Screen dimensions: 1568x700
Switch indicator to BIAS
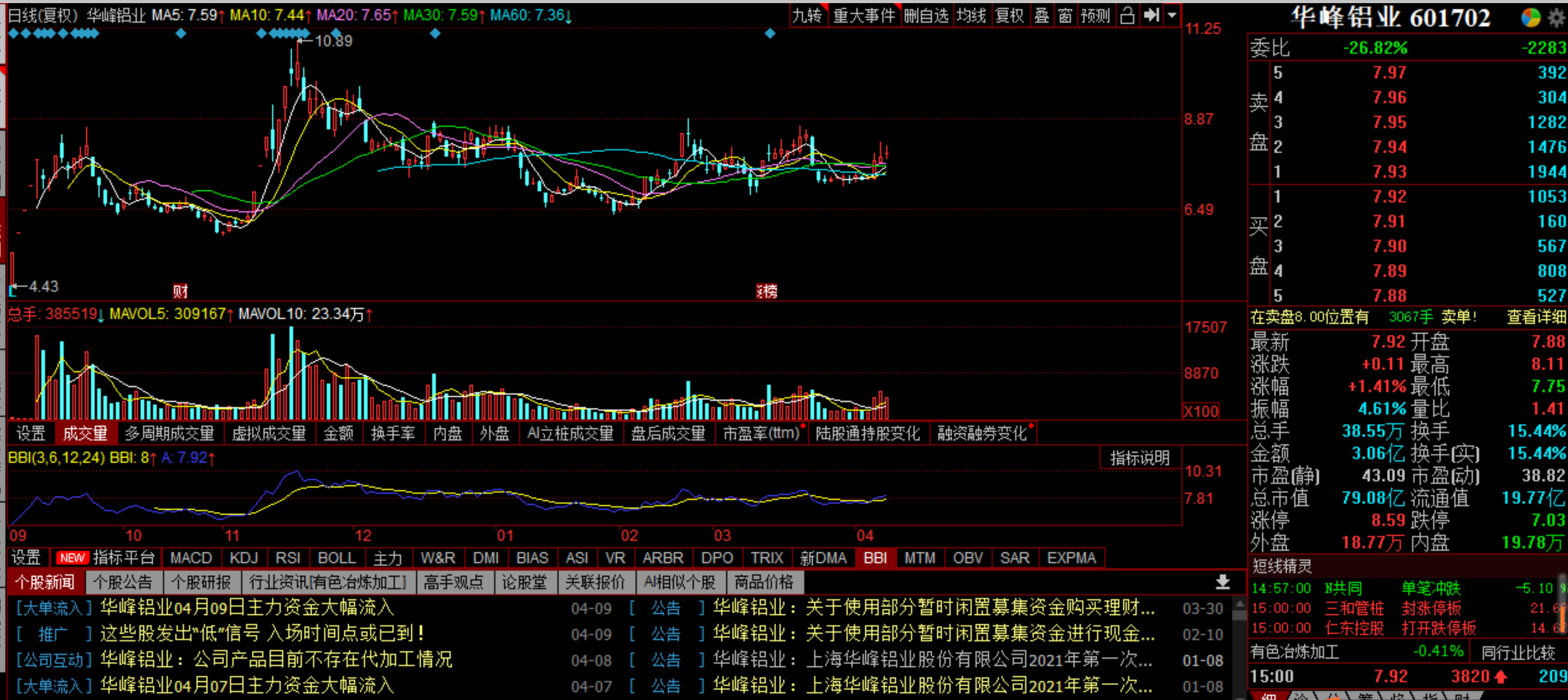click(x=533, y=558)
